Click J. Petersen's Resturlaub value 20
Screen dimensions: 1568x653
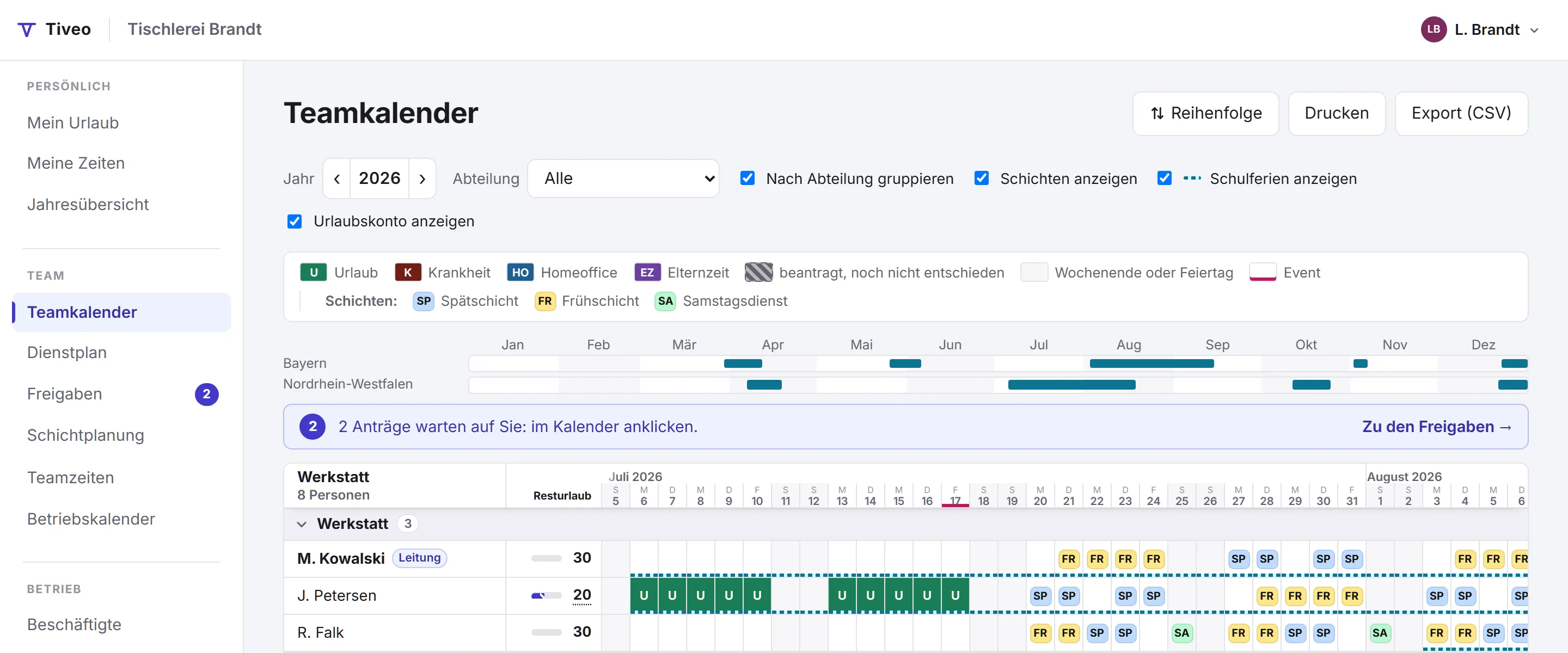[x=582, y=595]
